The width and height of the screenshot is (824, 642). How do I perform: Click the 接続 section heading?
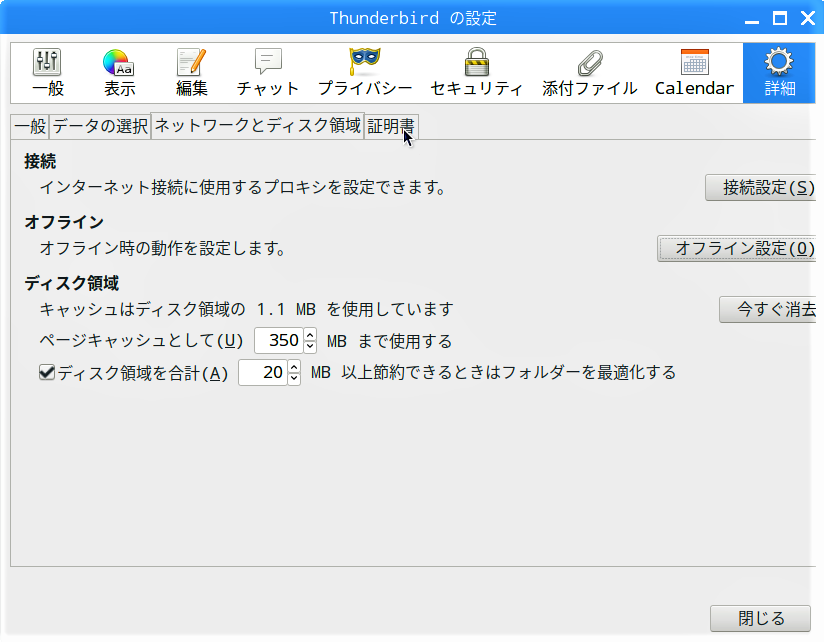click(40, 161)
